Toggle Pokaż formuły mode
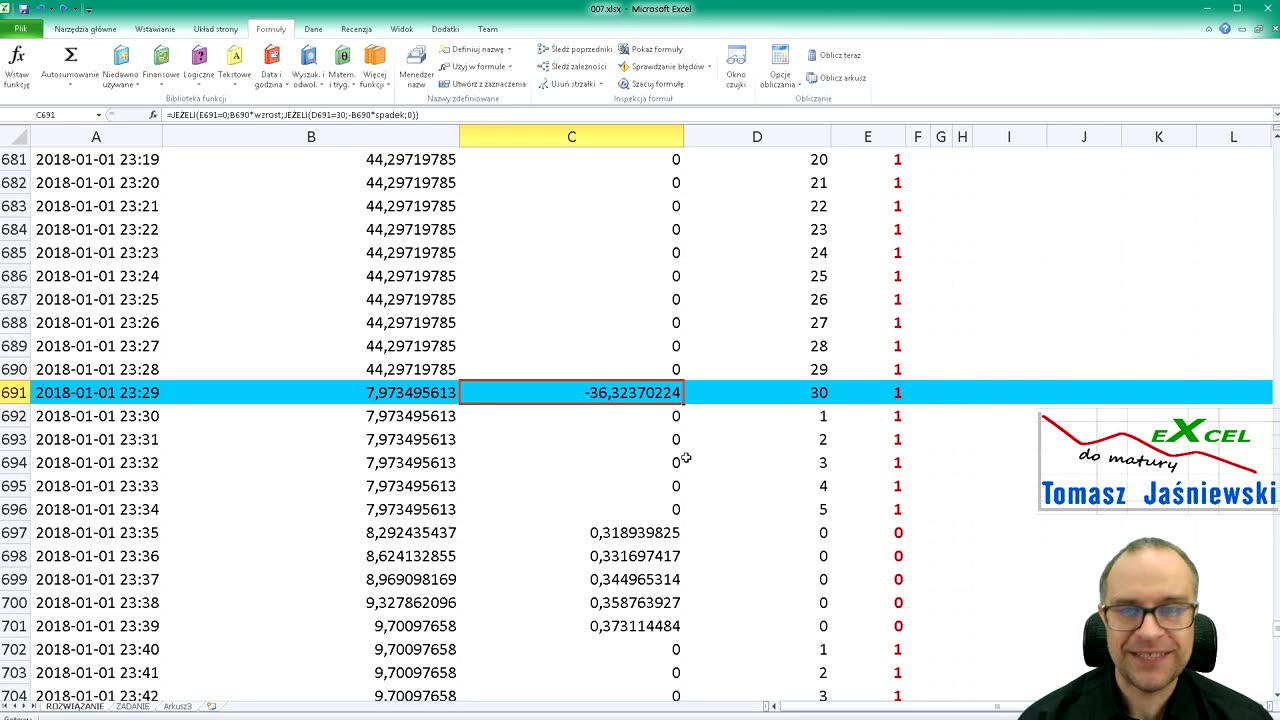The image size is (1280, 720). pyautogui.click(x=651, y=49)
